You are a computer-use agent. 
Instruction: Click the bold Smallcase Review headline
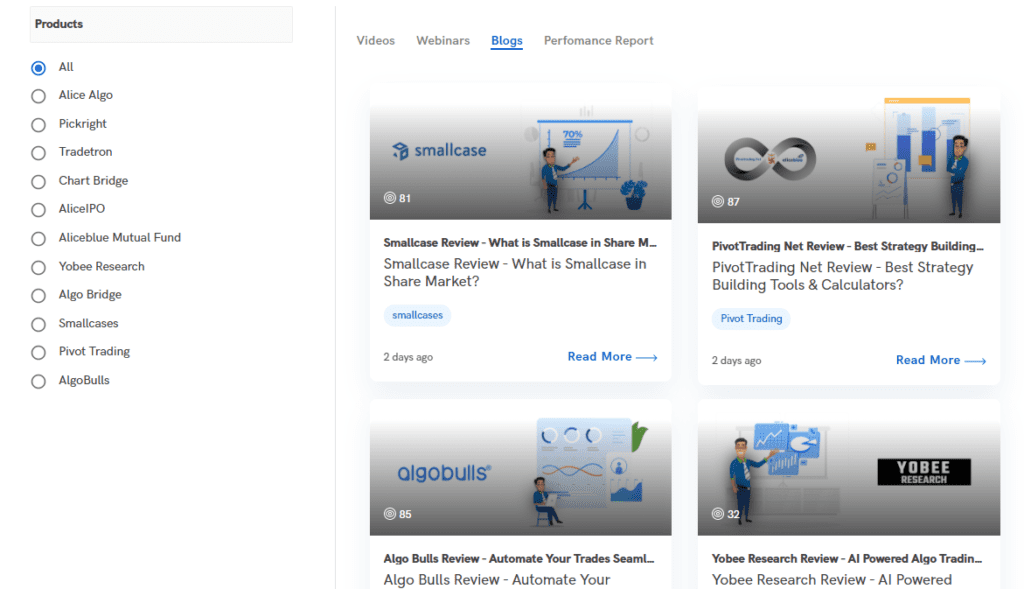point(520,243)
